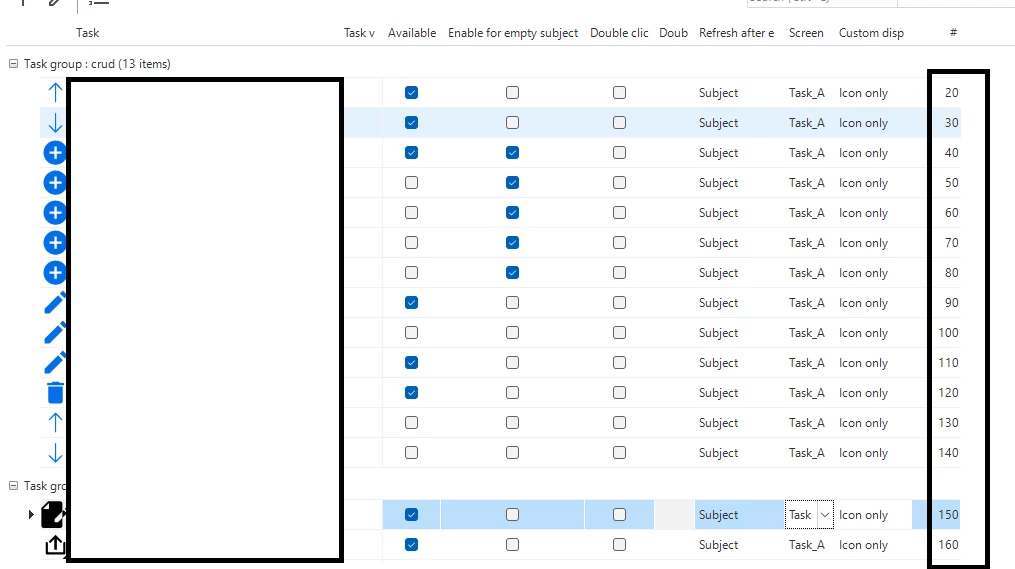This screenshot has width=1015, height=569.
Task: Click the Double clic column header
Action: coord(619,33)
